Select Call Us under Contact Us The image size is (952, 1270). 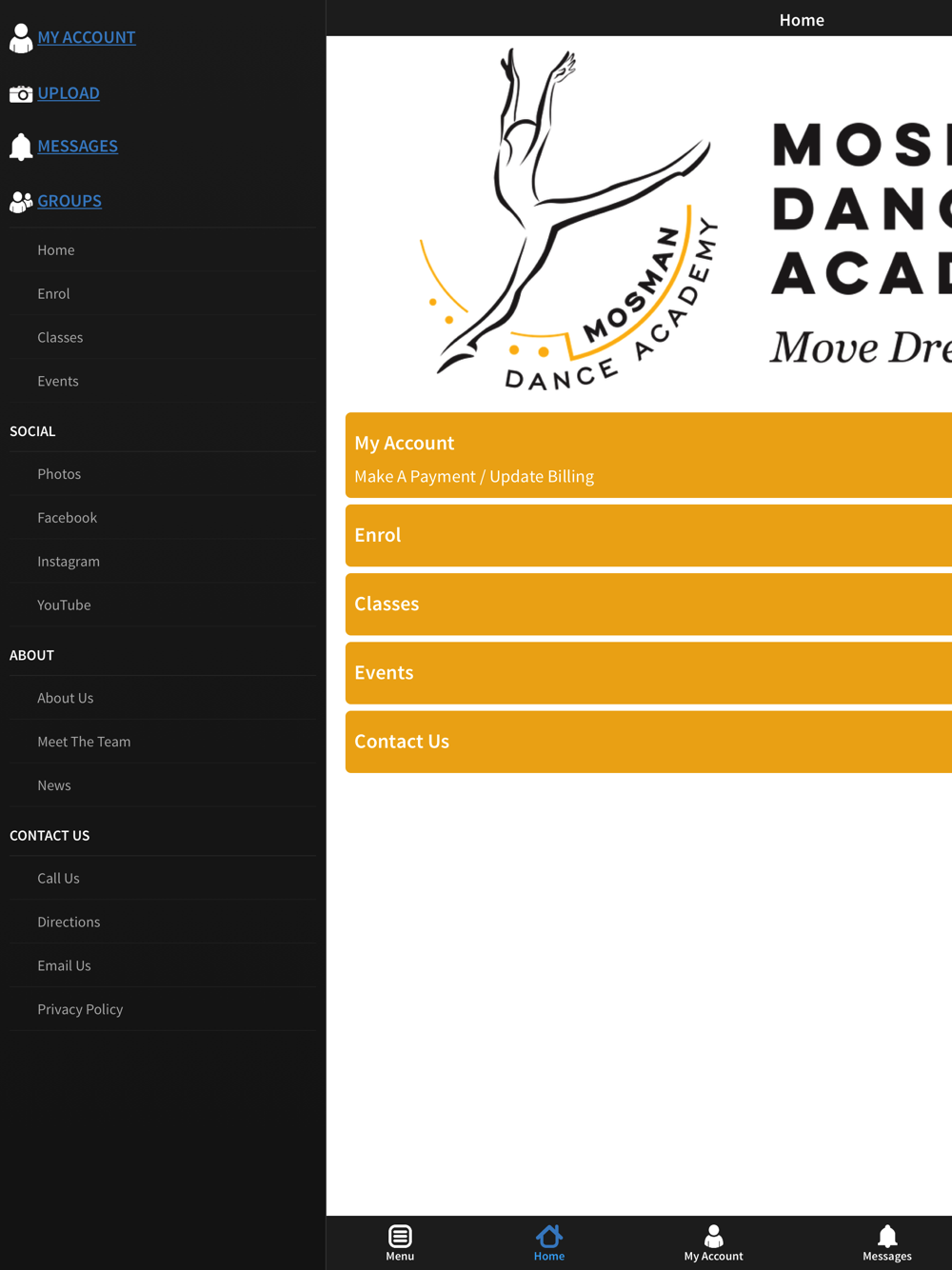[163, 878]
